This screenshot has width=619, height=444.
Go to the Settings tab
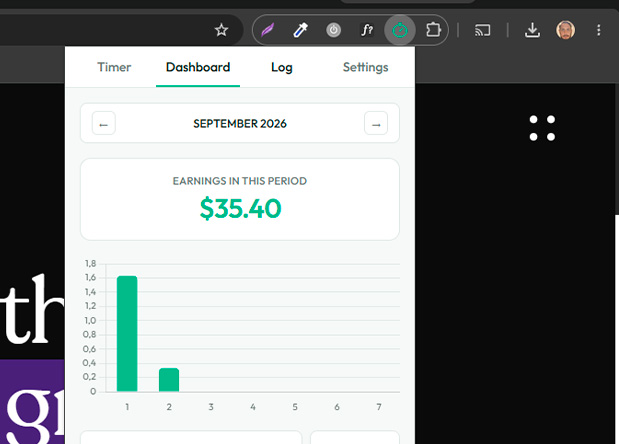[x=366, y=67]
